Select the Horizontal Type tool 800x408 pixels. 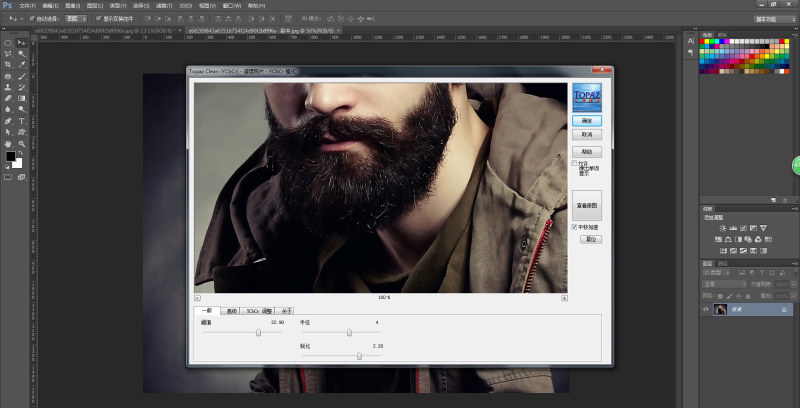(22, 121)
